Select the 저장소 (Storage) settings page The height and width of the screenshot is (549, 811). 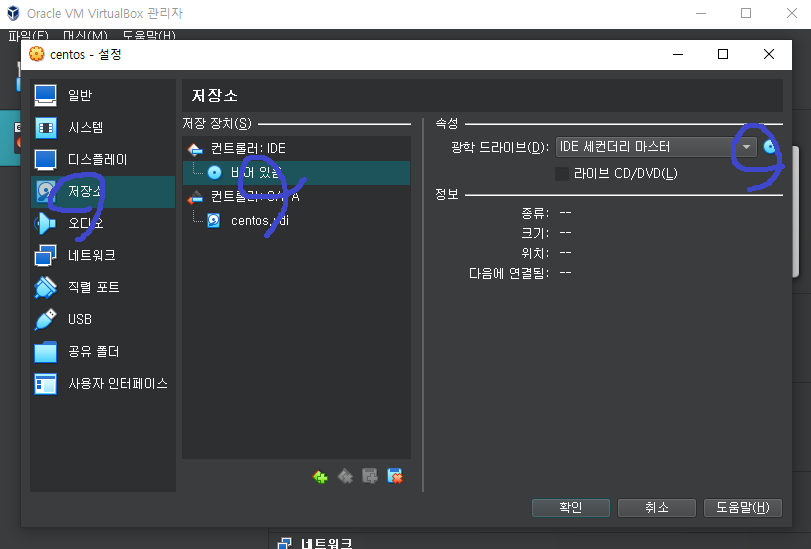tap(103, 191)
